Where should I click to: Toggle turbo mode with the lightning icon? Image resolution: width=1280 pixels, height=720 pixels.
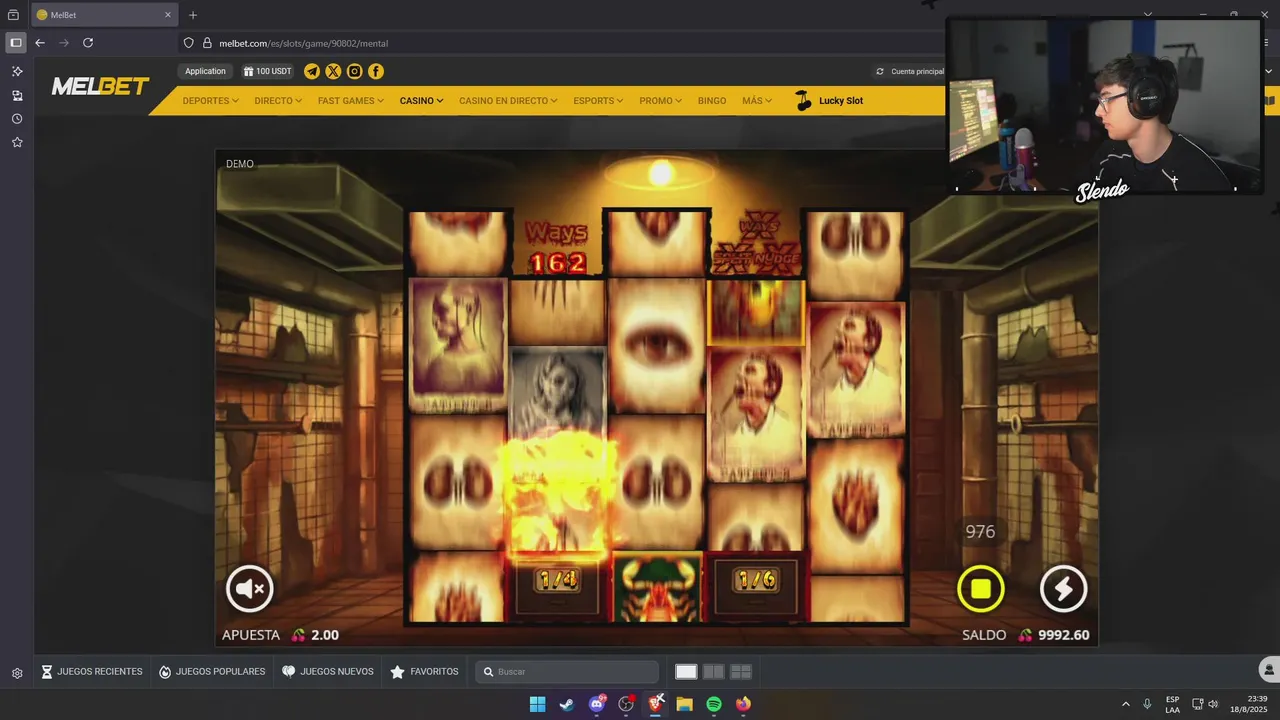pyautogui.click(x=1063, y=589)
